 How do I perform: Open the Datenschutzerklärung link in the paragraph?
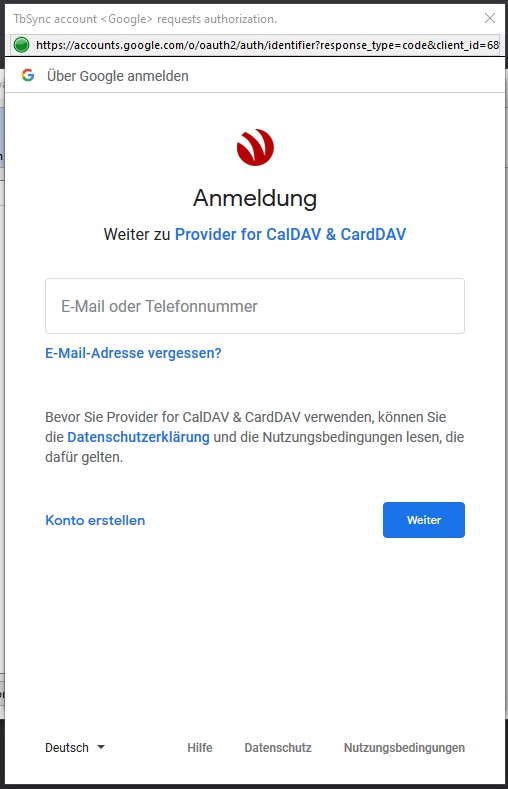click(x=138, y=437)
